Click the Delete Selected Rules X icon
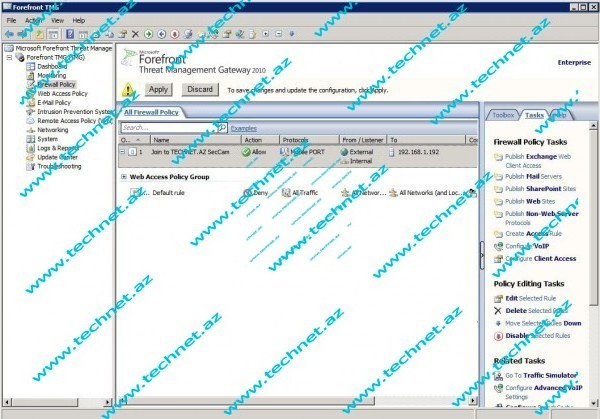Image resolution: width=600 pixels, height=419 pixels. [498, 311]
